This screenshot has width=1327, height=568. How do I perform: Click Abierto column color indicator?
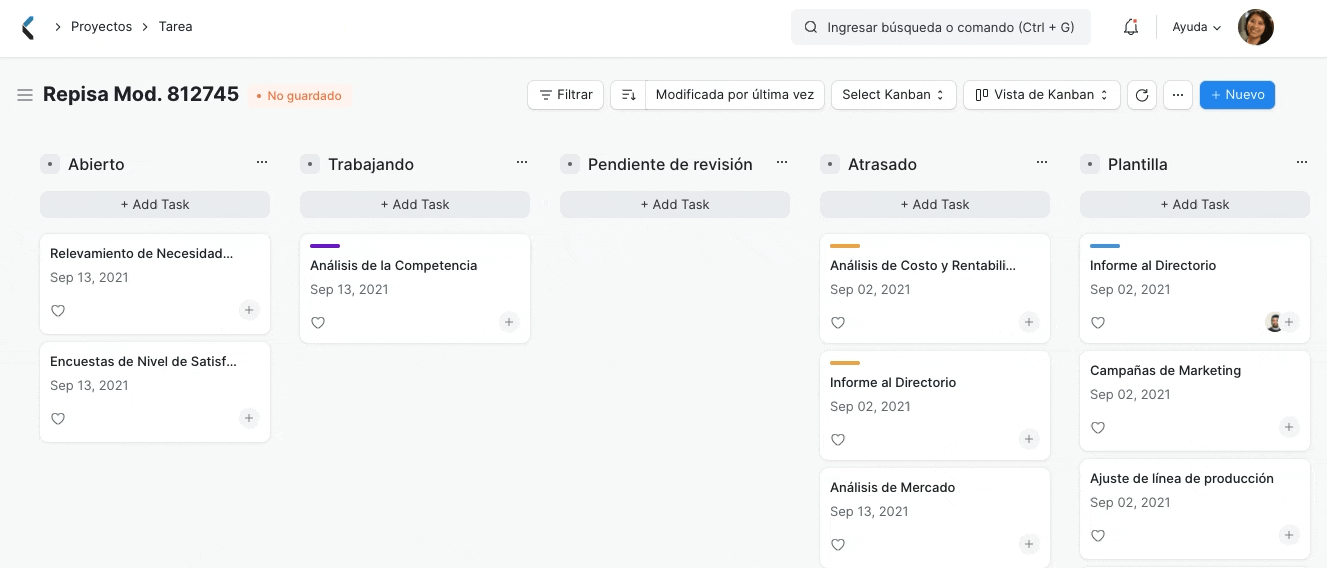(50, 164)
